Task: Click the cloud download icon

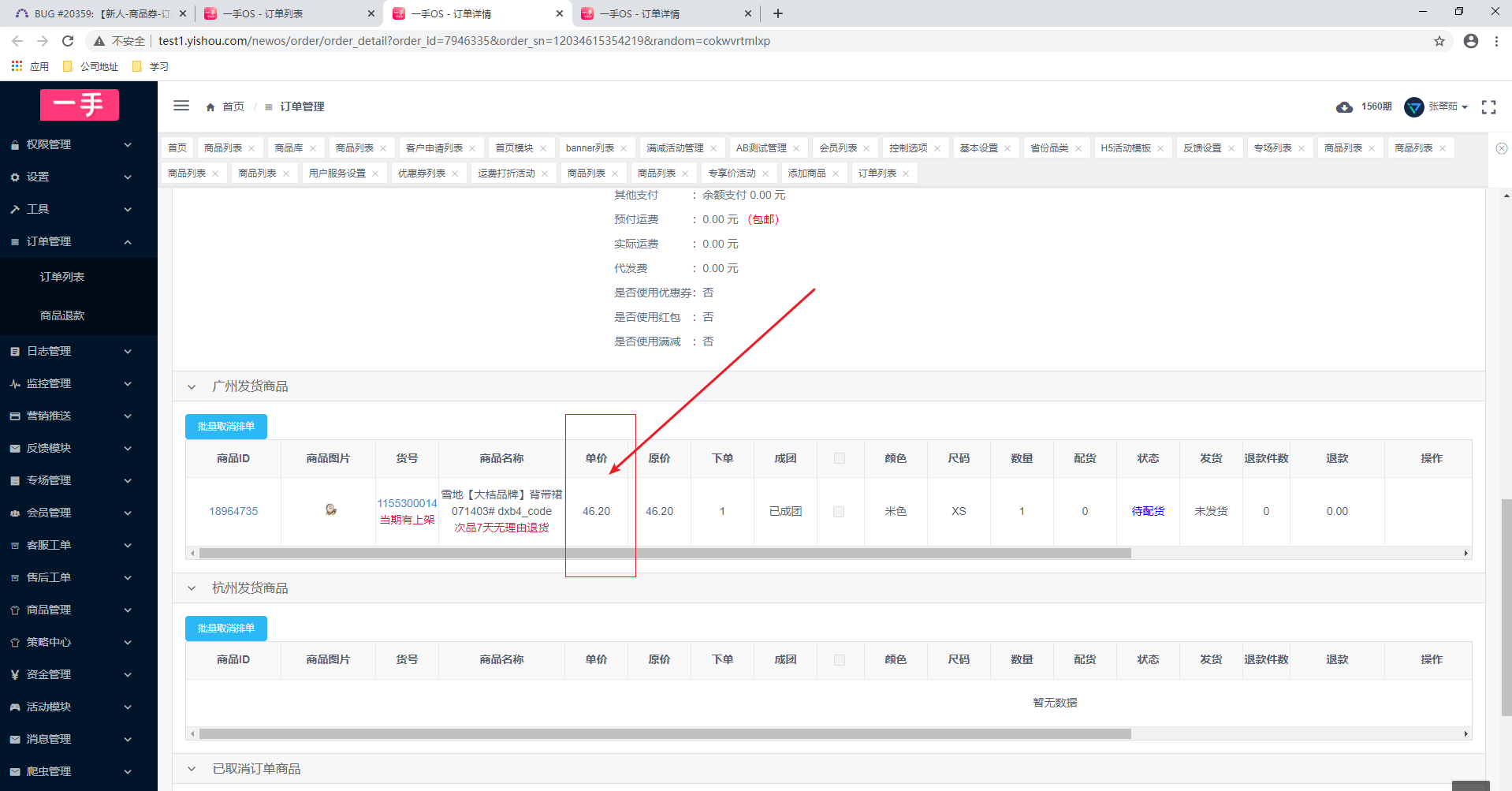Action: (x=1344, y=107)
